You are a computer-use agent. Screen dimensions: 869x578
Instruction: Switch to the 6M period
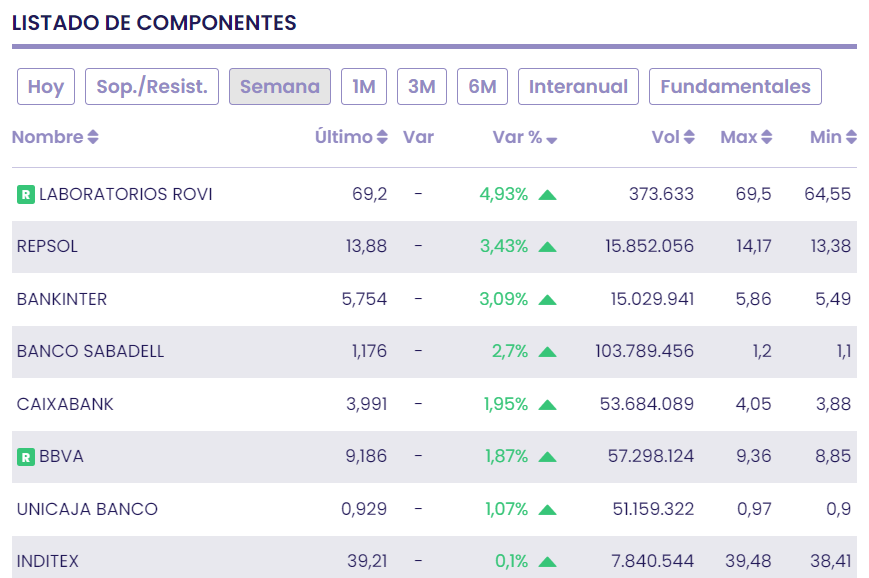[483, 87]
